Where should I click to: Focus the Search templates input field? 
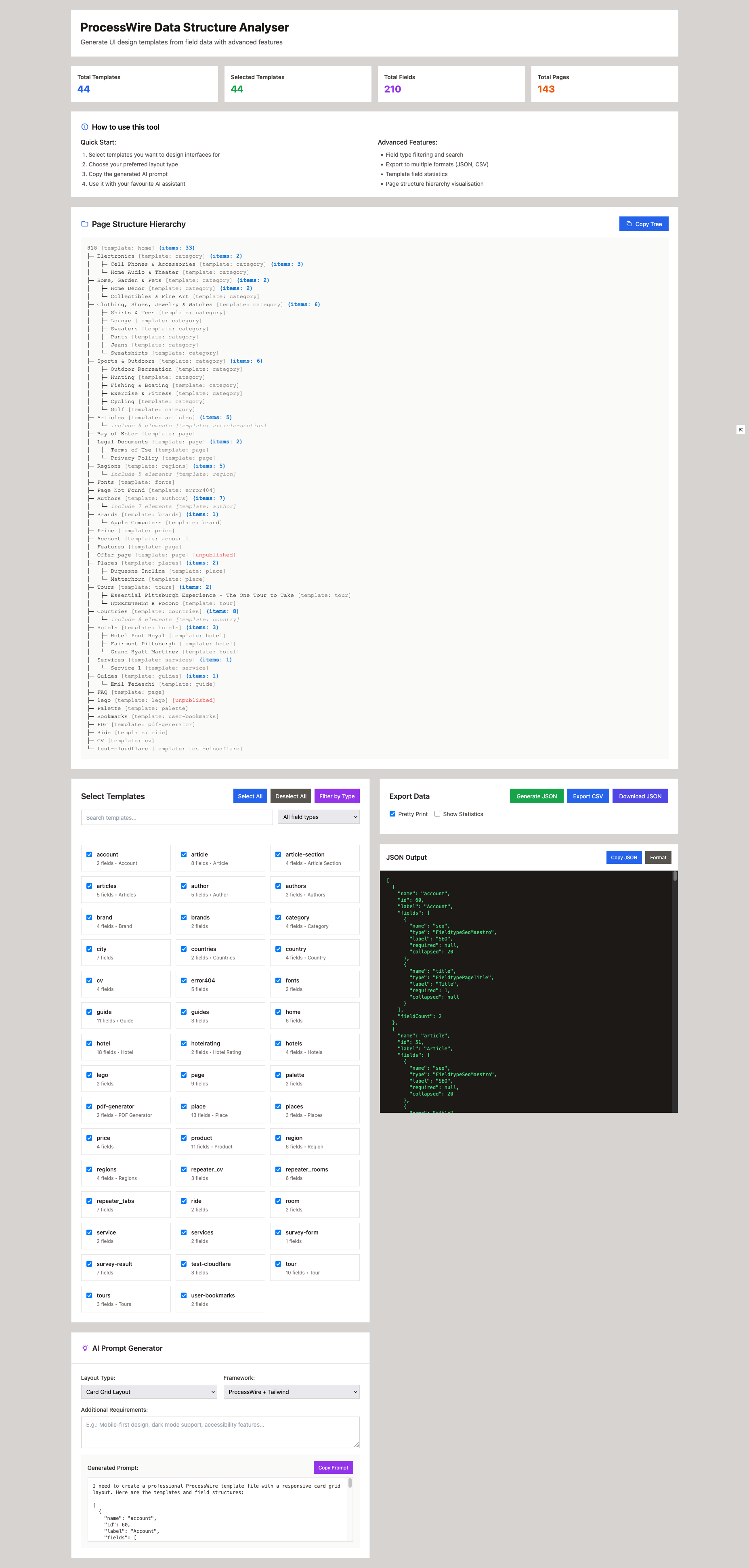click(x=176, y=817)
